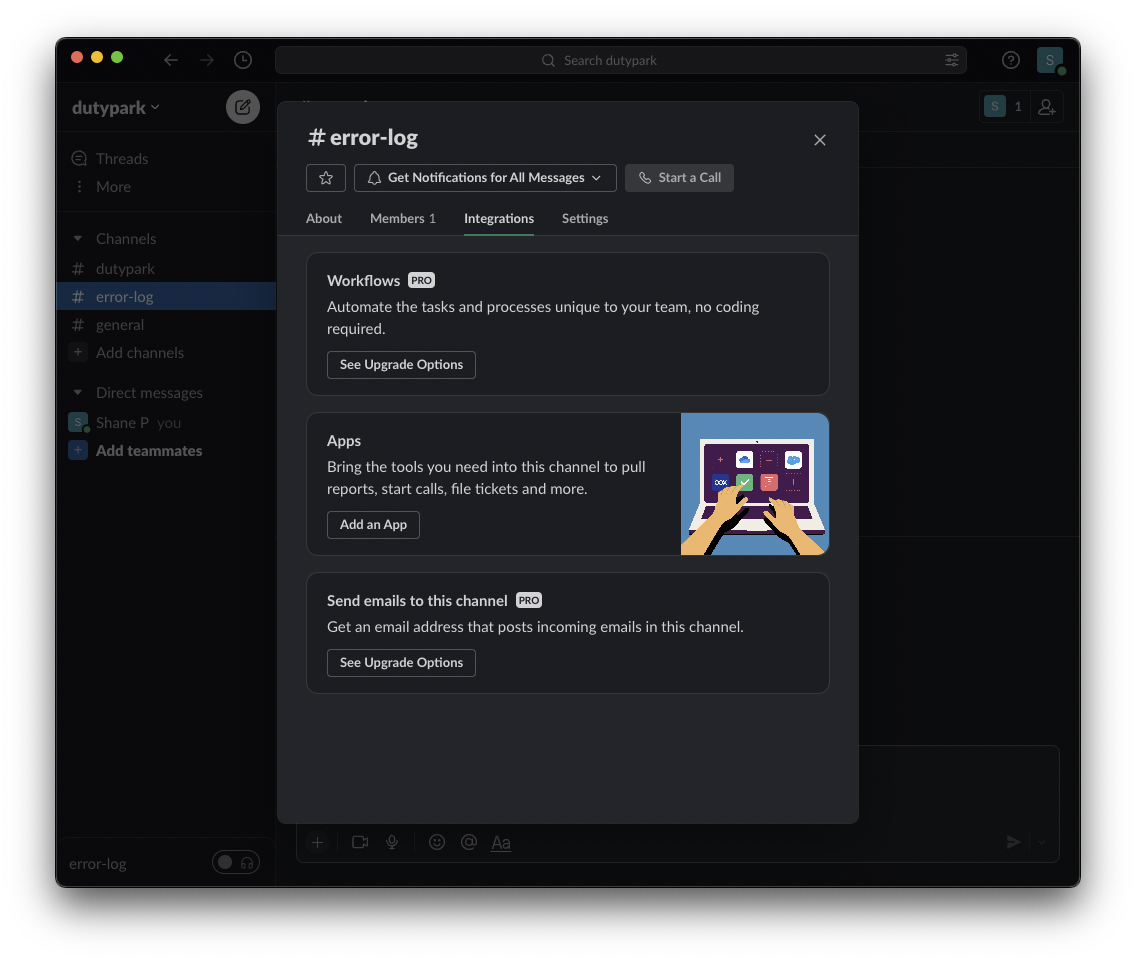Mention someone with the @ icon
This screenshot has width=1136, height=961.
point(469,842)
